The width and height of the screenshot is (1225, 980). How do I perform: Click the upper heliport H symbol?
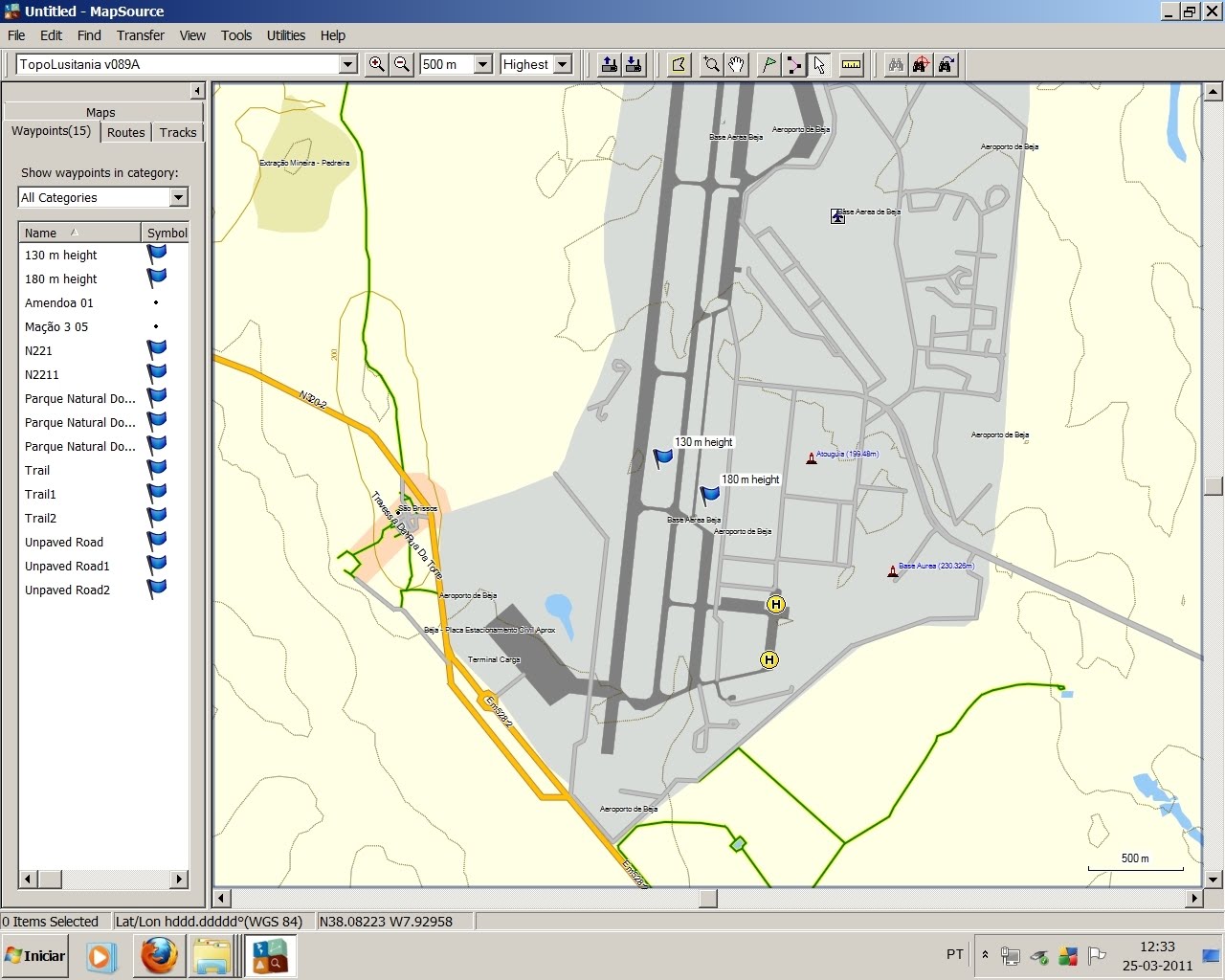pyautogui.click(x=776, y=604)
